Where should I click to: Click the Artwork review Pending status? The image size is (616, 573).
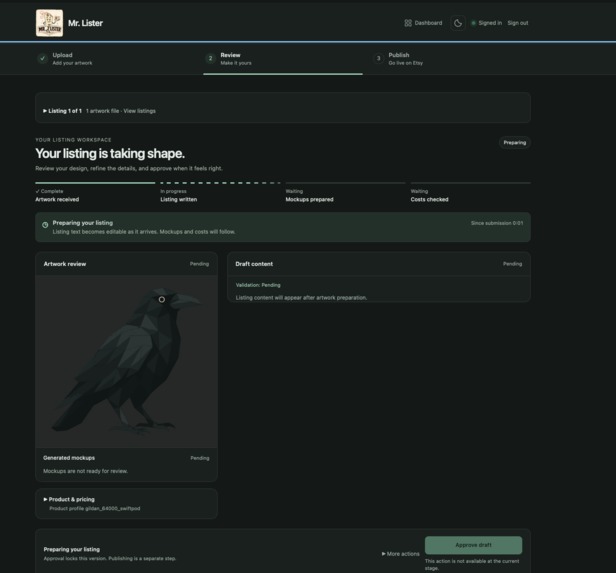(199, 264)
